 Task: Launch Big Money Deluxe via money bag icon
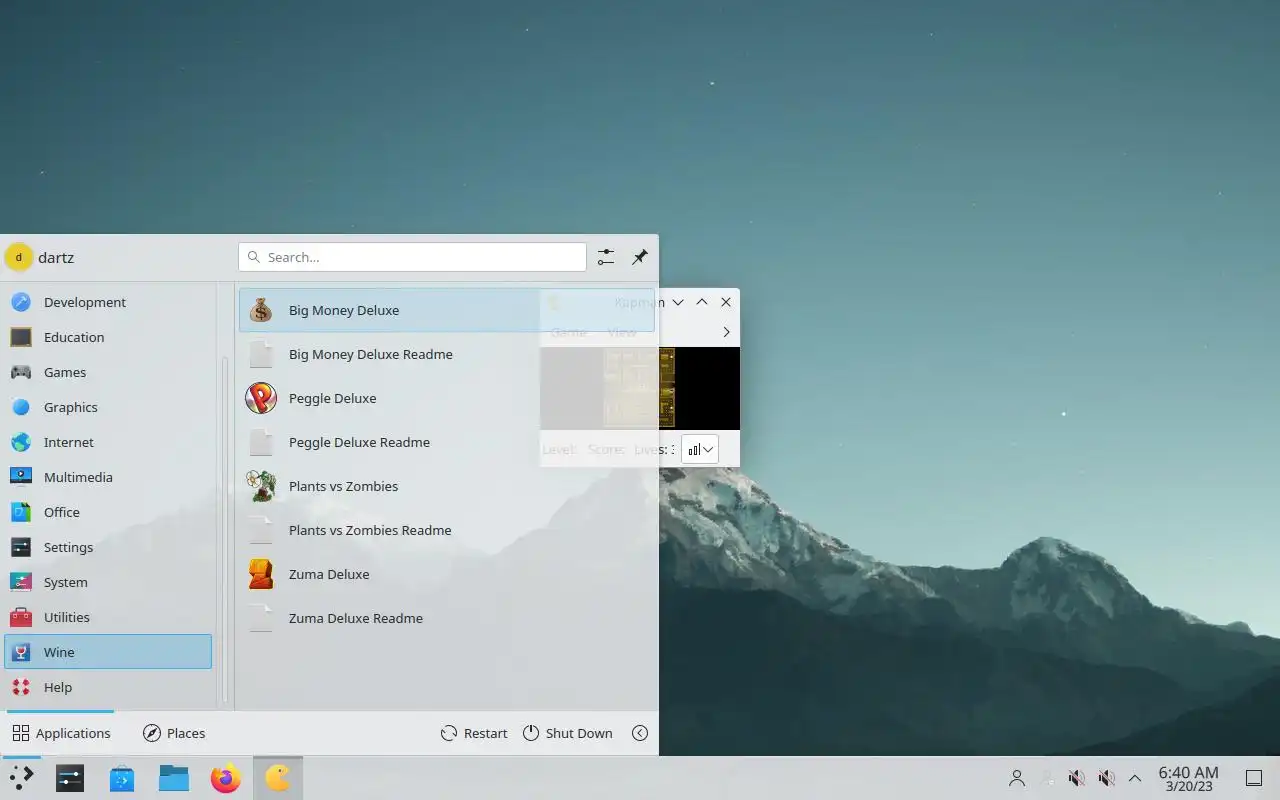261,310
